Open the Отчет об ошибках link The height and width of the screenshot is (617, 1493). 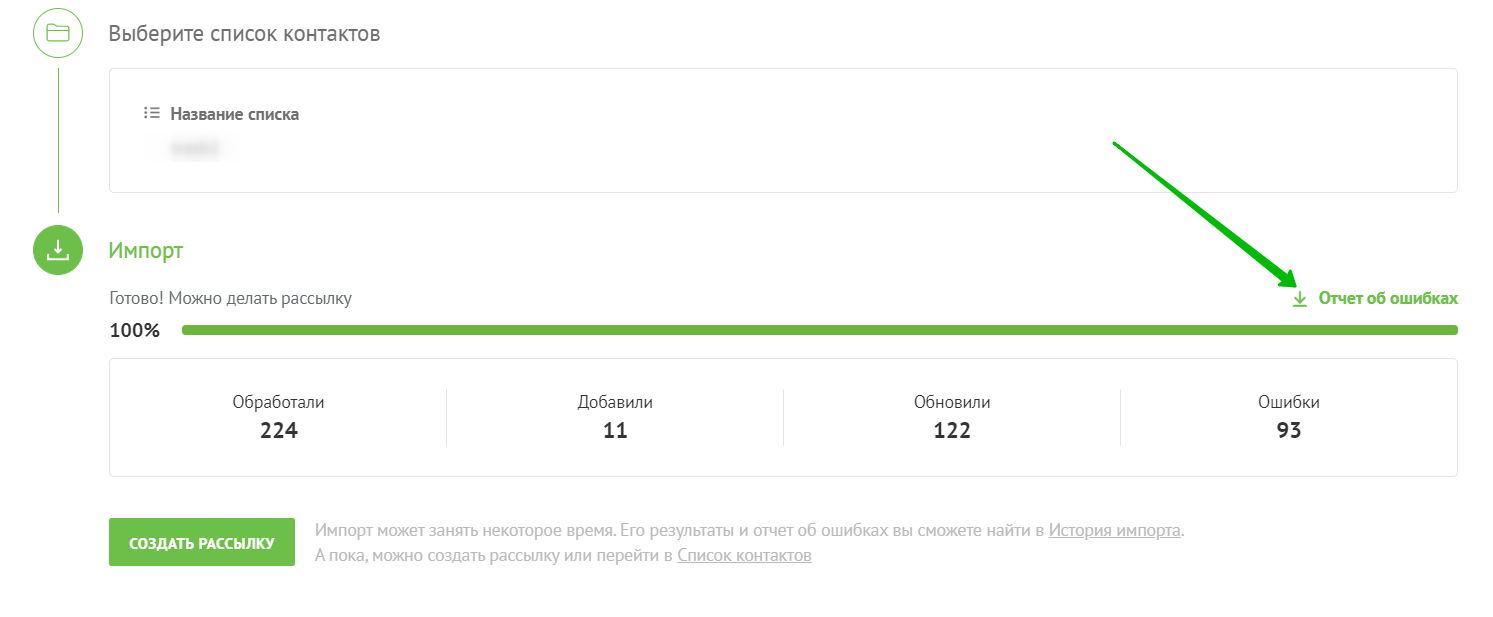click(x=1388, y=298)
